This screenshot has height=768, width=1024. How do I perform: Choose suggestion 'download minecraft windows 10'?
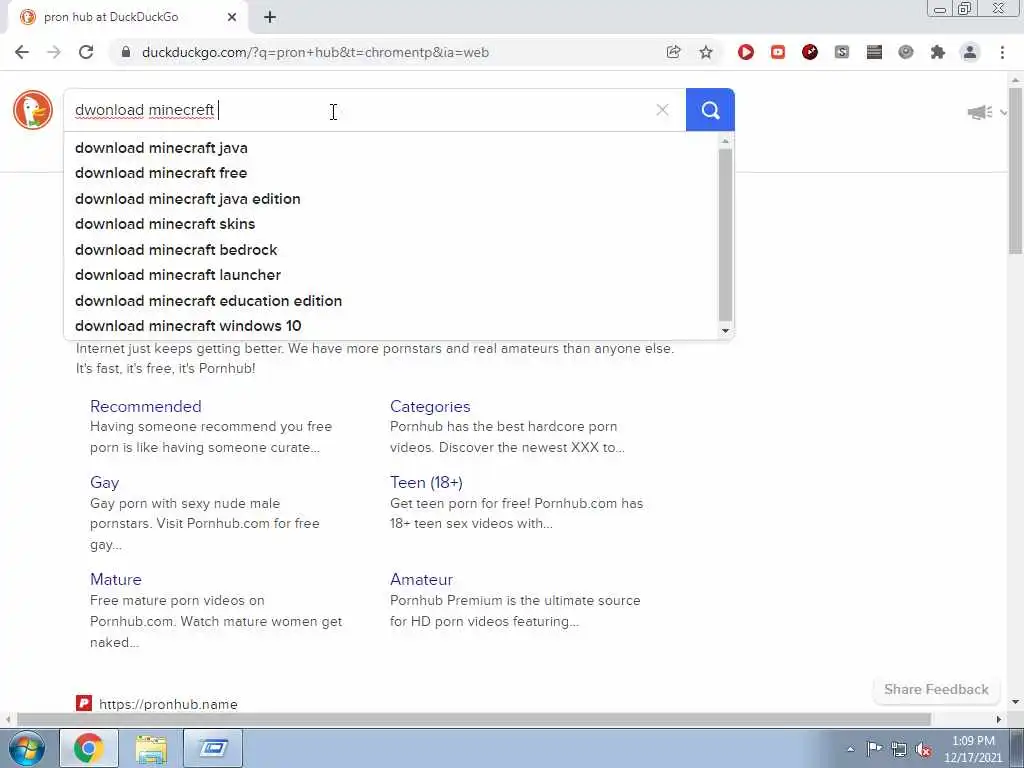point(391,326)
